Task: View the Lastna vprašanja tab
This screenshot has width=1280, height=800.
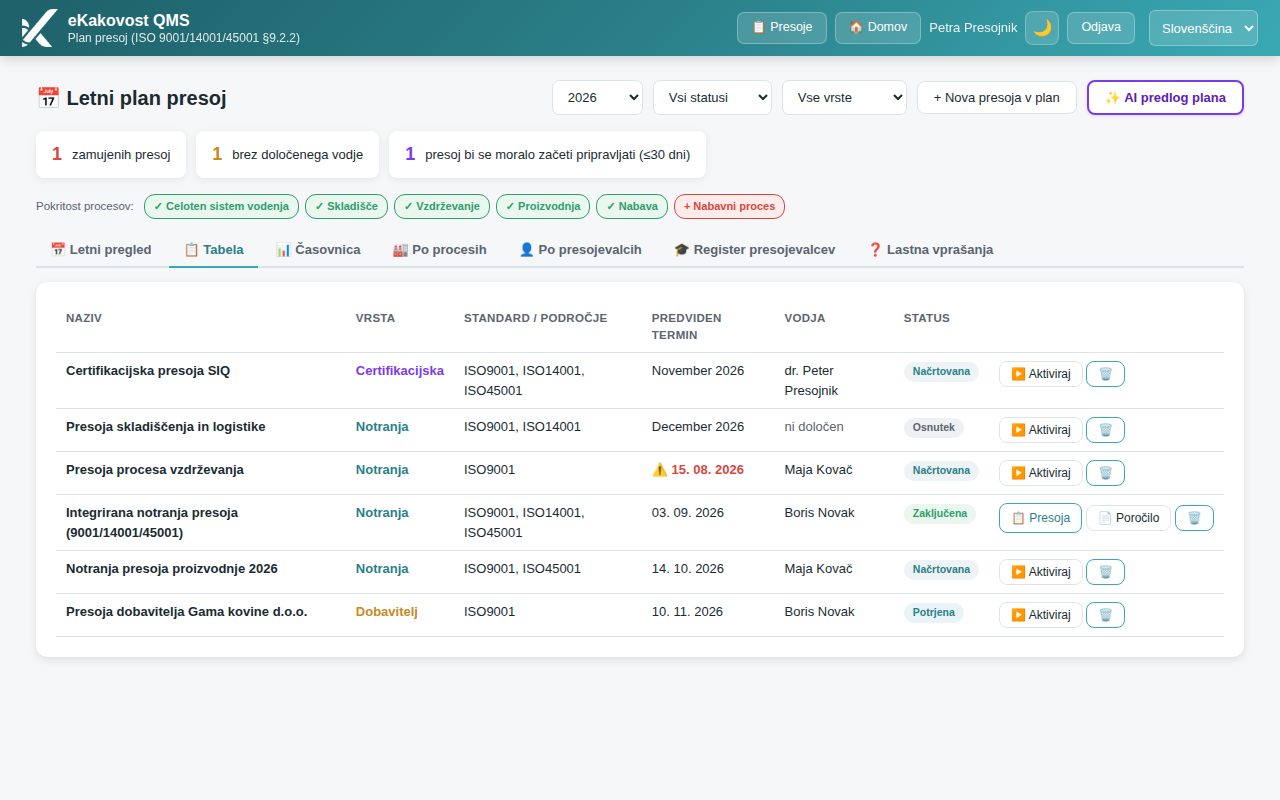Action: (930, 250)
